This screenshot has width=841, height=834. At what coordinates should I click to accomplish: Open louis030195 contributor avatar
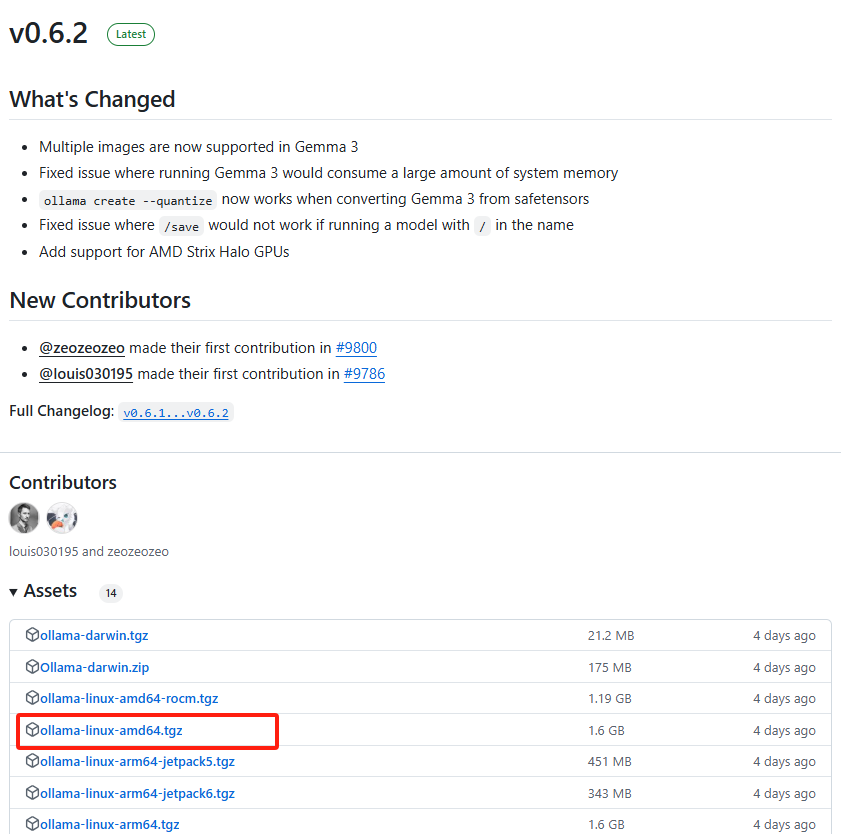pyautogui.click(x=24, y=518)
